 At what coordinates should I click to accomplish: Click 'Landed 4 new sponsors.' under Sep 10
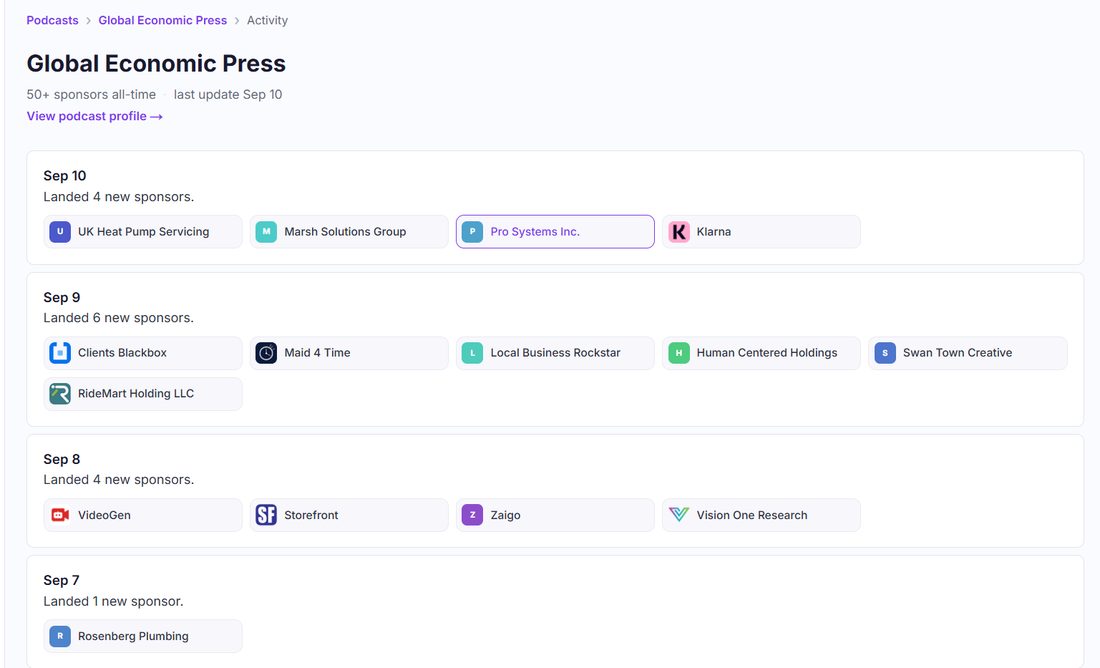(119, 197)
